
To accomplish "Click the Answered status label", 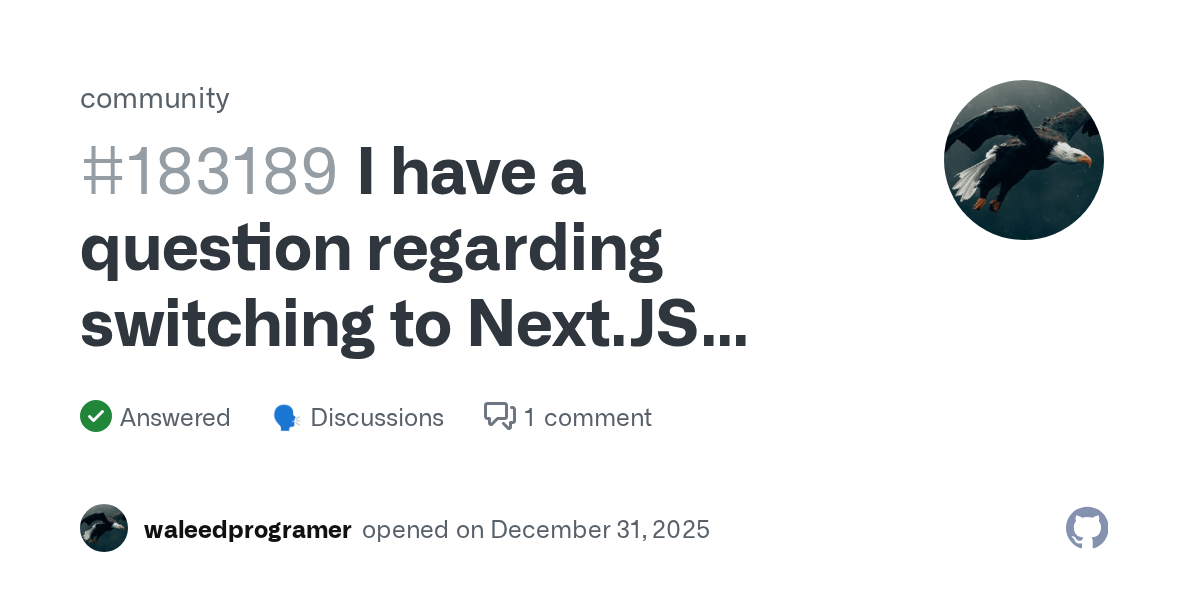I will 175,417.
